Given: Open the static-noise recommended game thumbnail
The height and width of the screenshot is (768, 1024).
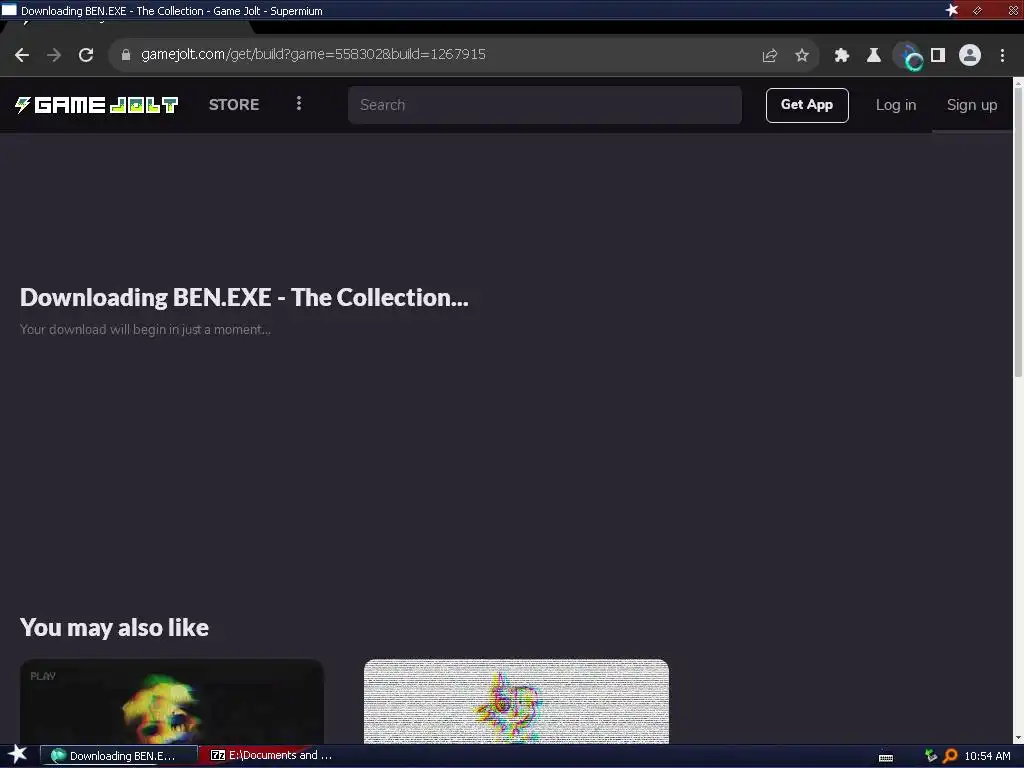Looking at the screenshot, I should (516, 701).
